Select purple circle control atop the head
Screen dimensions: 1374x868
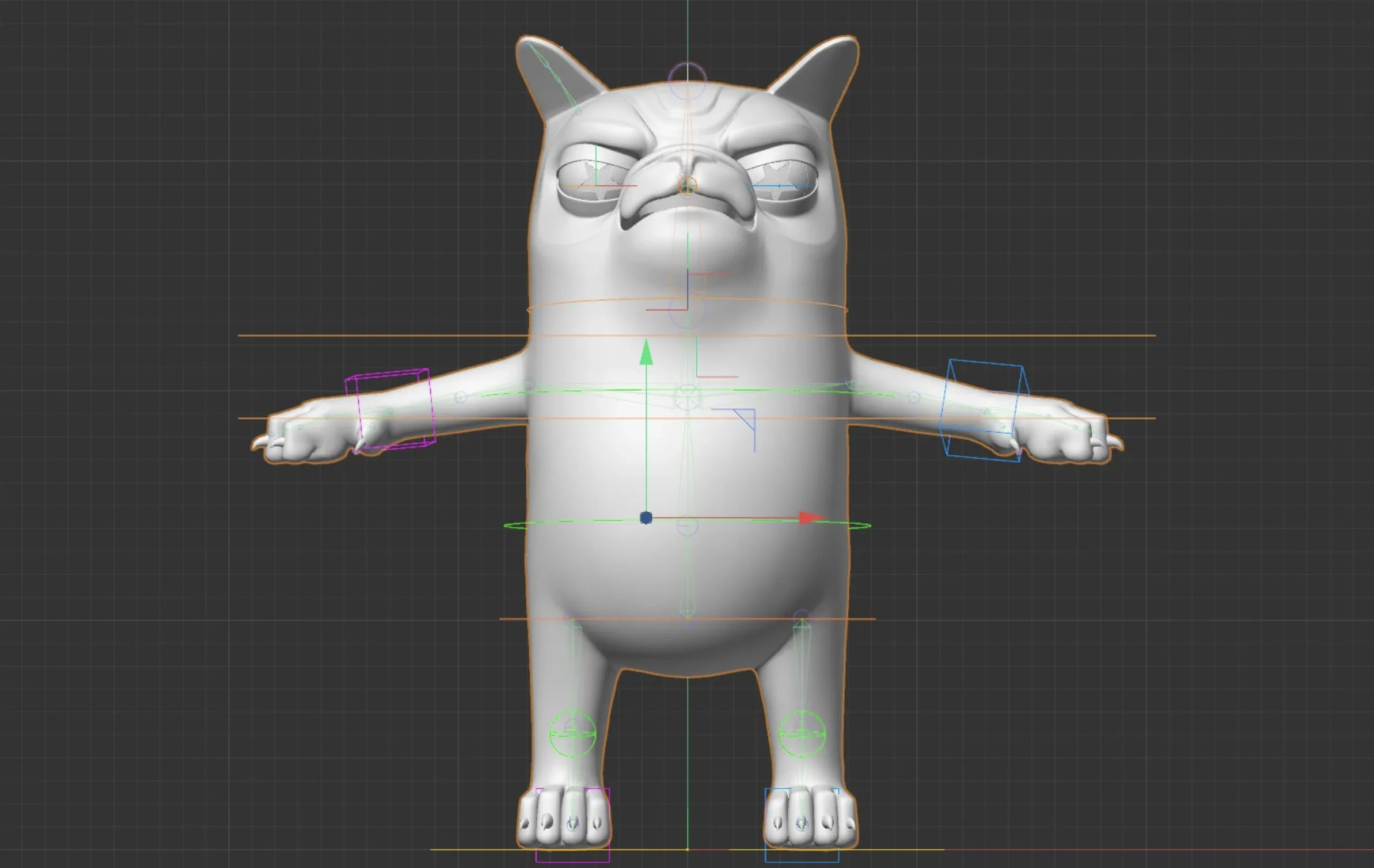[x=687, y=81]
